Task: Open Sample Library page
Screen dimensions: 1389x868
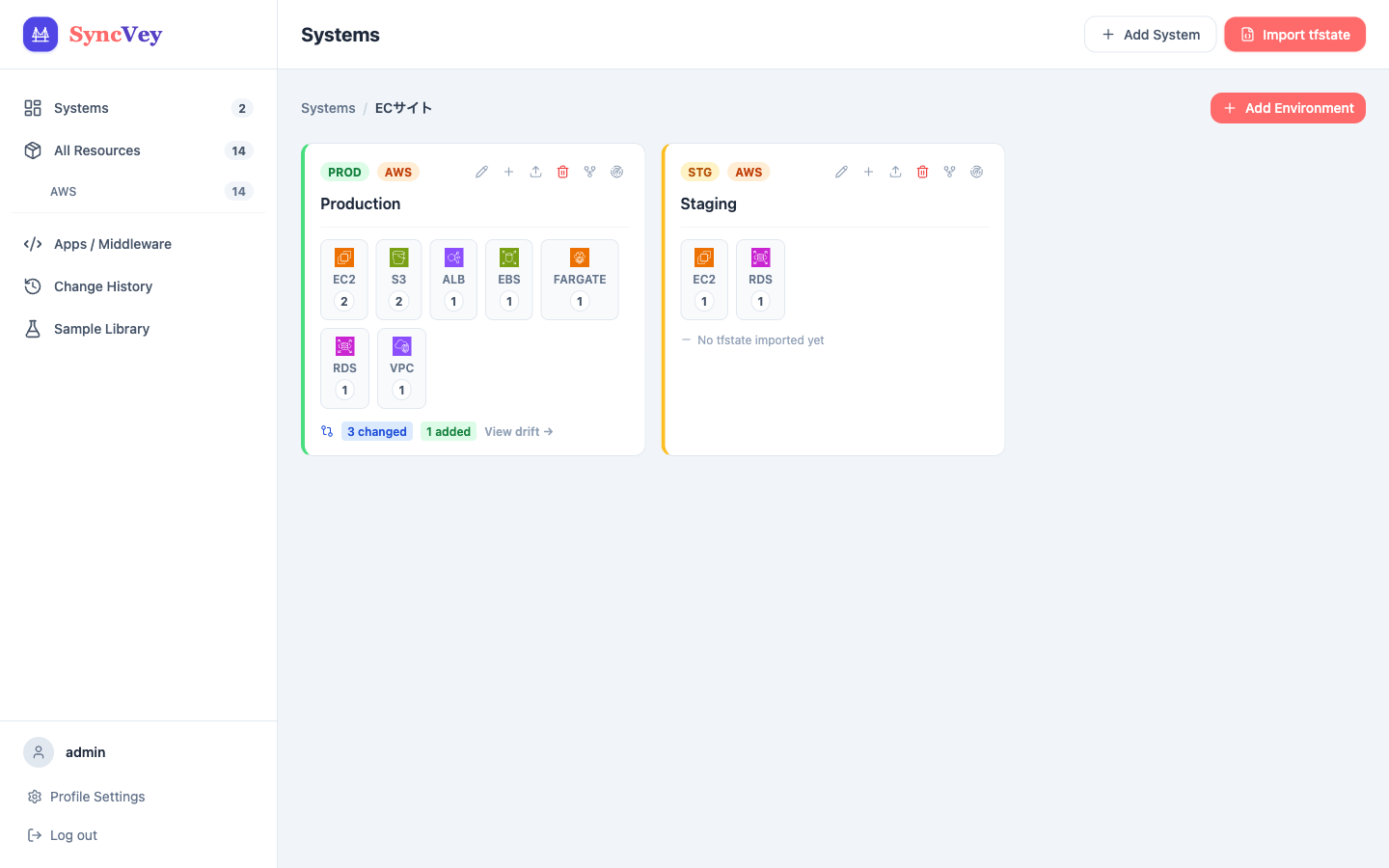Action: [x=138, y=329]
